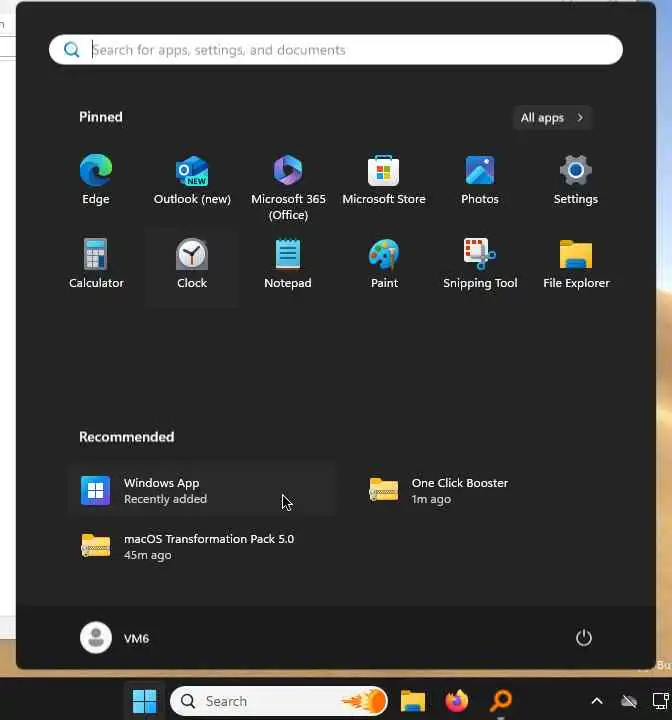Show hidden system tray icons

click(x=597, y=701)
